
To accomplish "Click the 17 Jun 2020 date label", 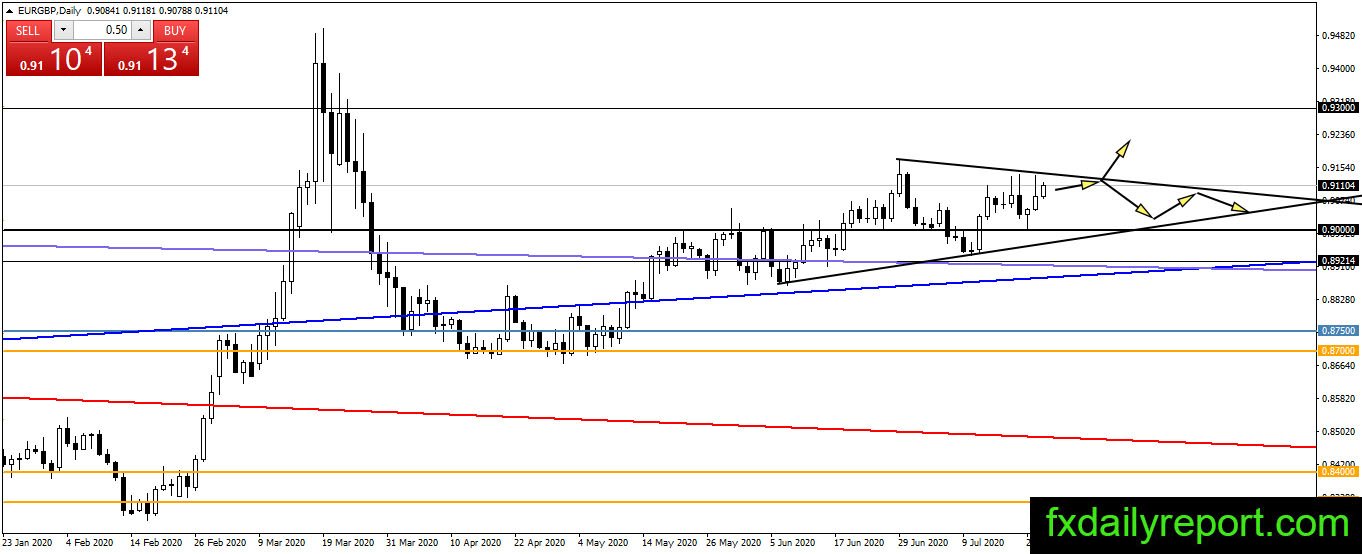I will click(x=860, y=543).
